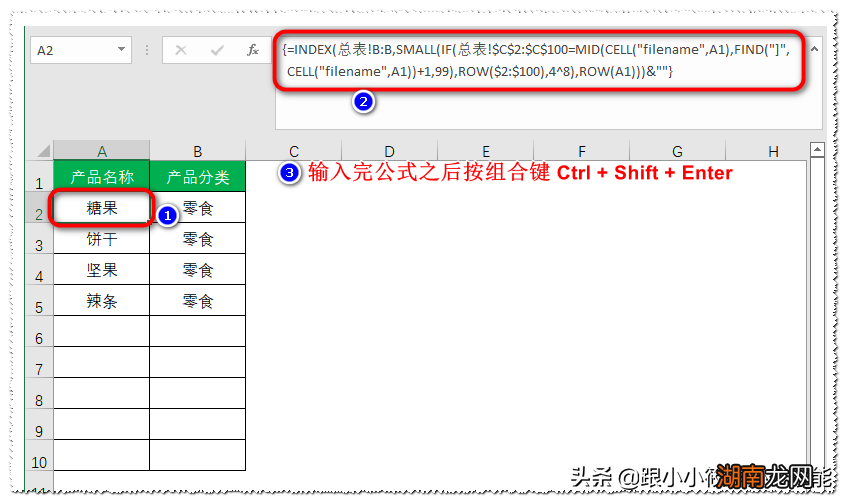Select column F header

pyautogui.click(x=581, y=151)
